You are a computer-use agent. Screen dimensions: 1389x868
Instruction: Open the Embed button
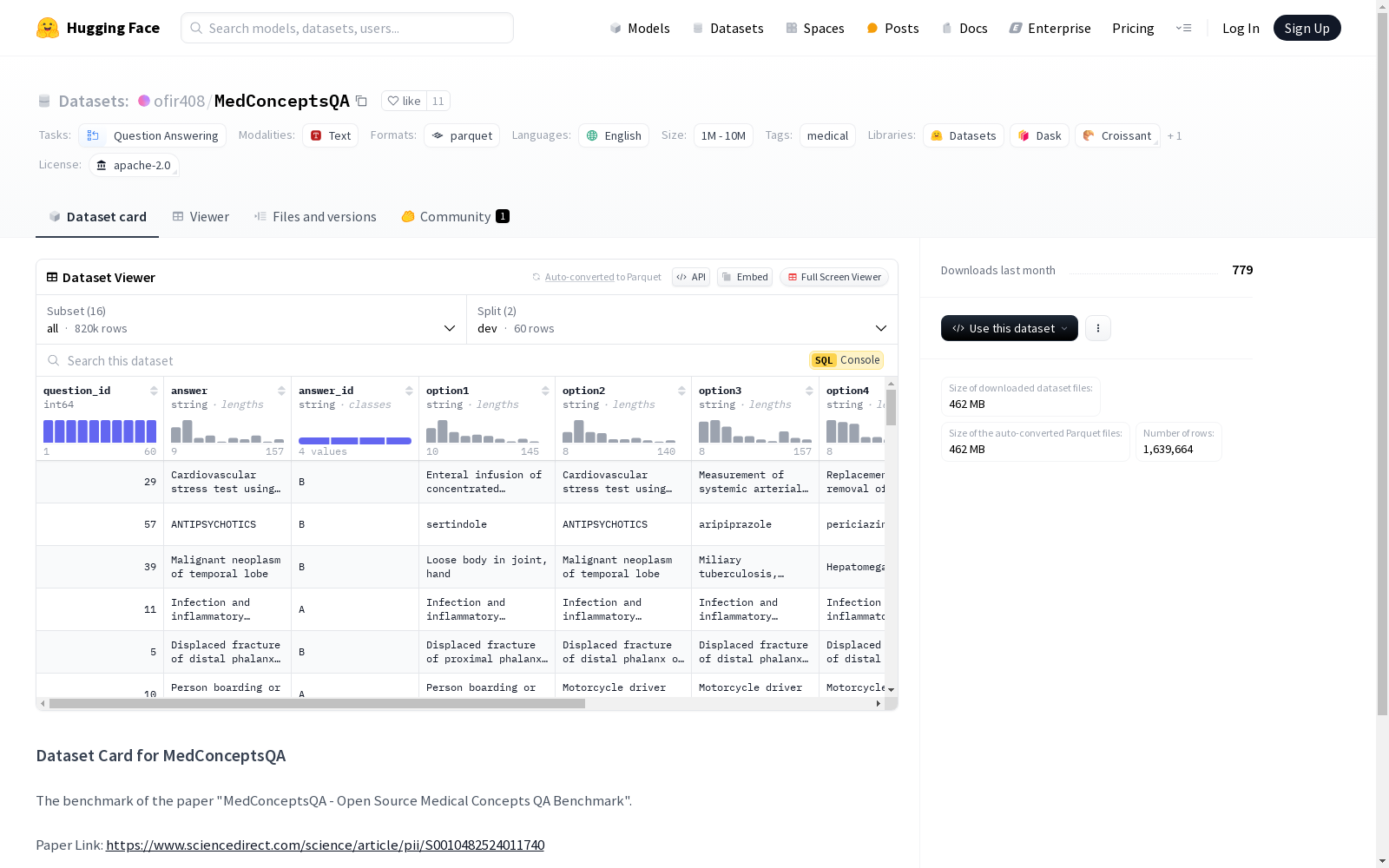tap(745, 277)
